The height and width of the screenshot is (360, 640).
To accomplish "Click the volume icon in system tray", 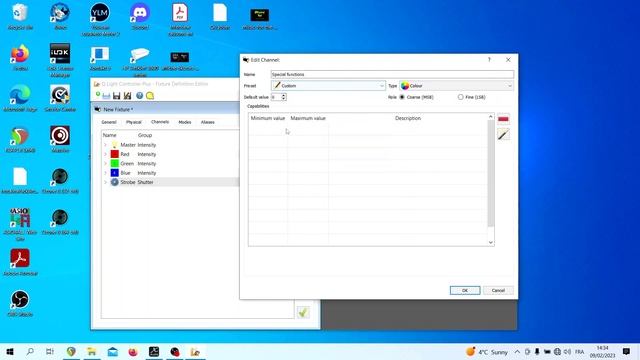I will tap(567, 351).
